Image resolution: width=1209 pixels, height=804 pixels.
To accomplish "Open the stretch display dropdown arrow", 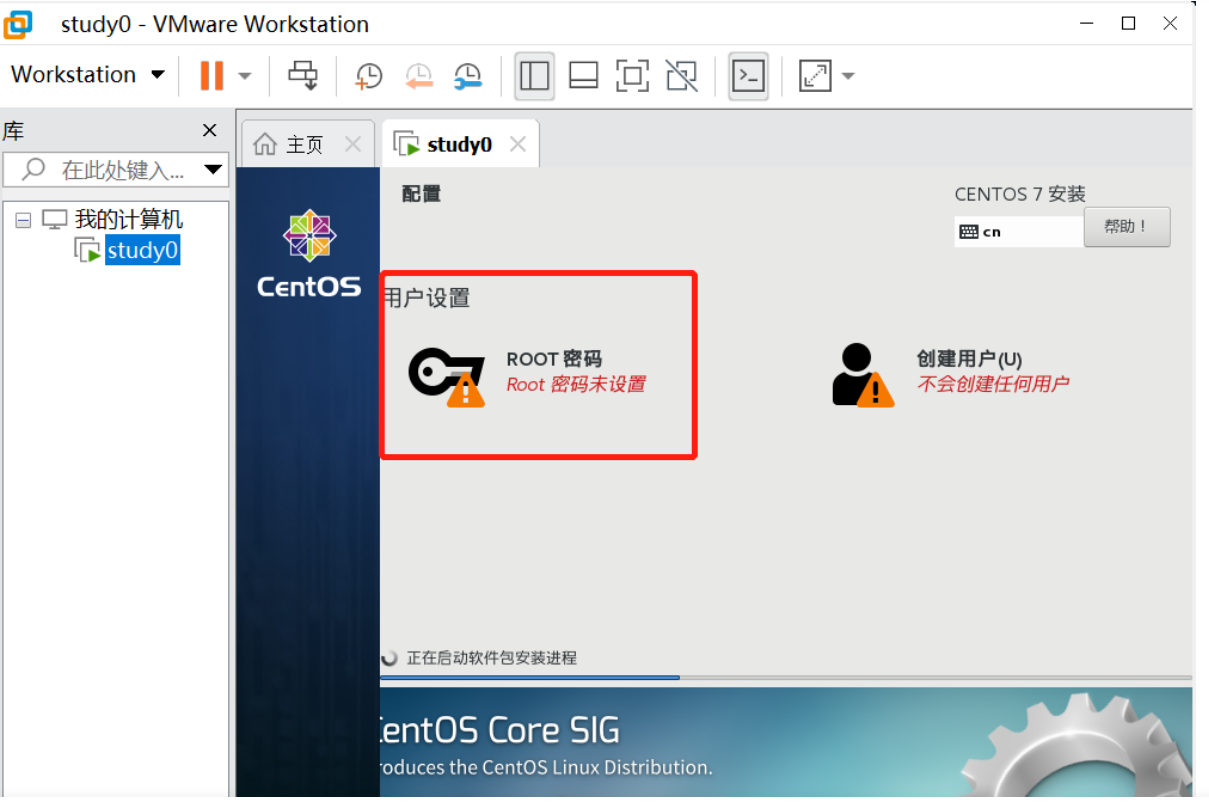I will point(848,76).
